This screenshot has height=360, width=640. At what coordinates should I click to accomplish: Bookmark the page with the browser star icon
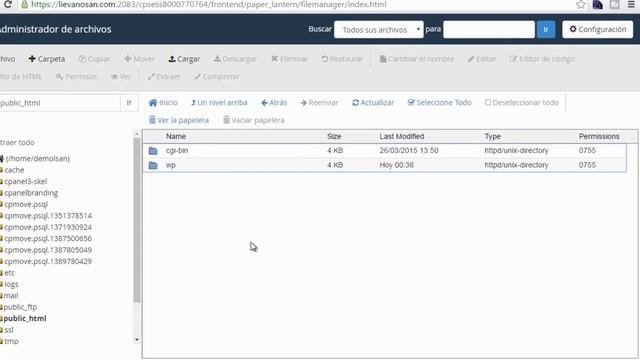(x=581, y=4)
